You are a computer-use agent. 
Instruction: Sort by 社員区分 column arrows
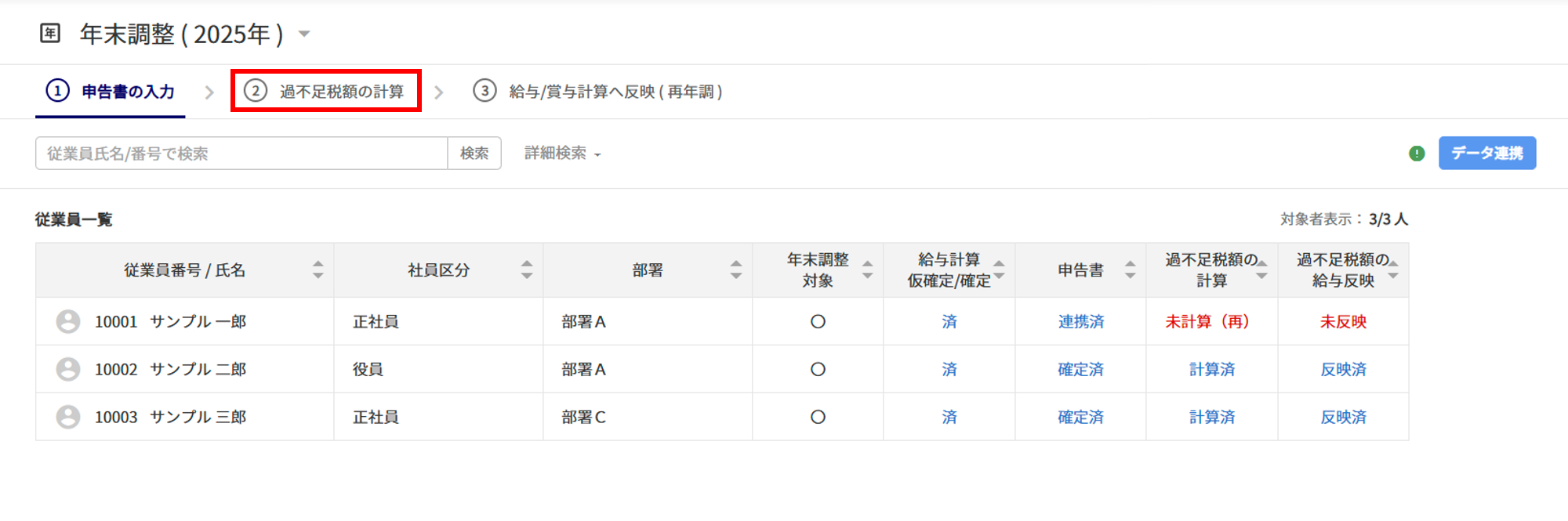527,270
